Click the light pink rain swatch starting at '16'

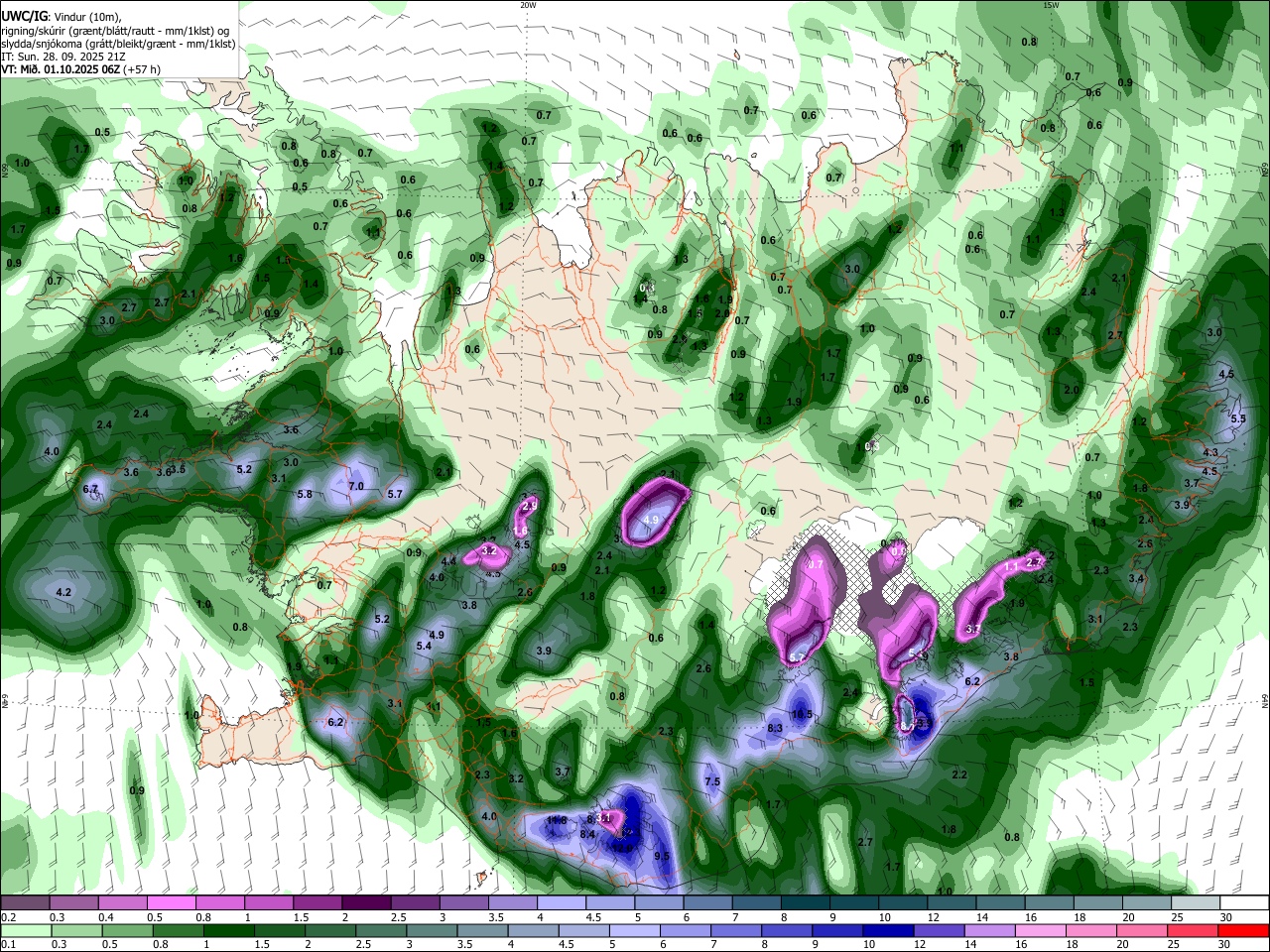tap(1040, 931)
